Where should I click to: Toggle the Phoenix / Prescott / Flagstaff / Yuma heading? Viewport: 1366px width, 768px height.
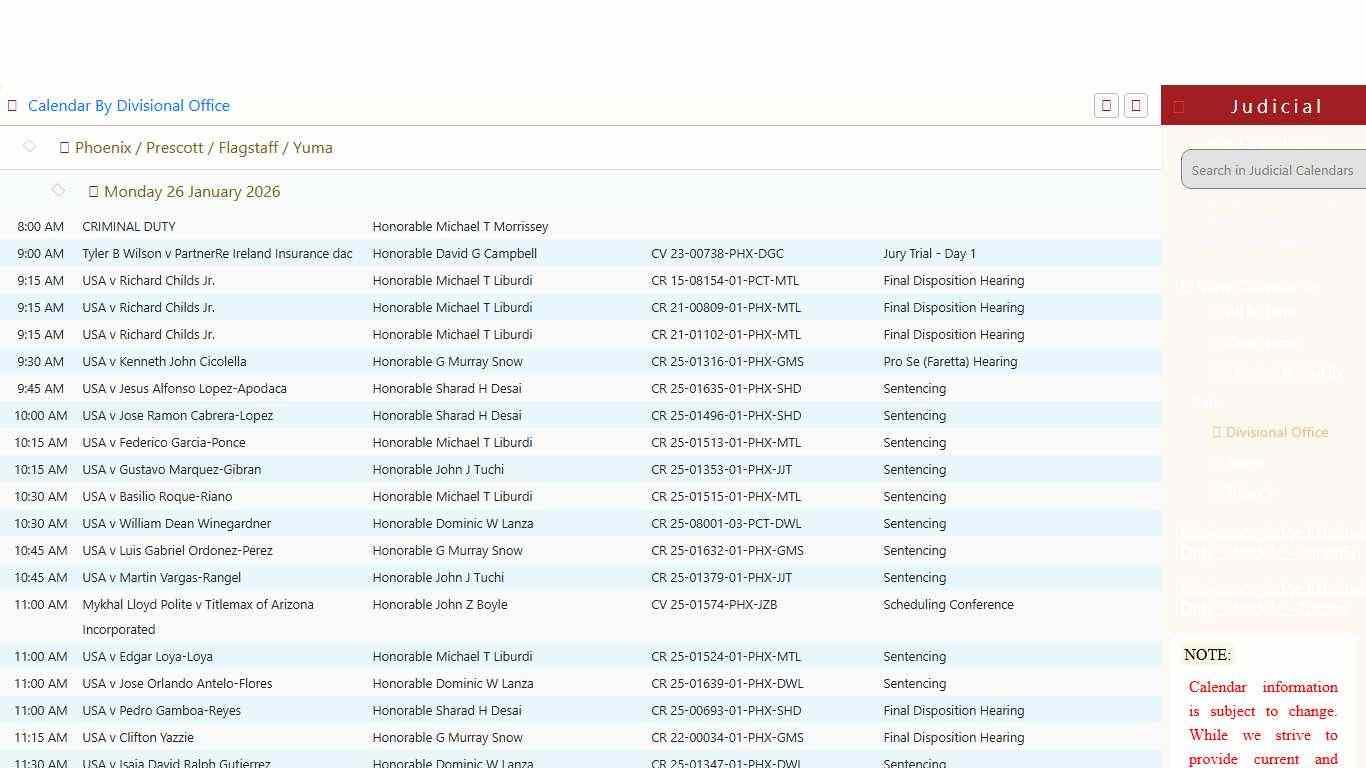pyautogui.click(x=203, y=148)
